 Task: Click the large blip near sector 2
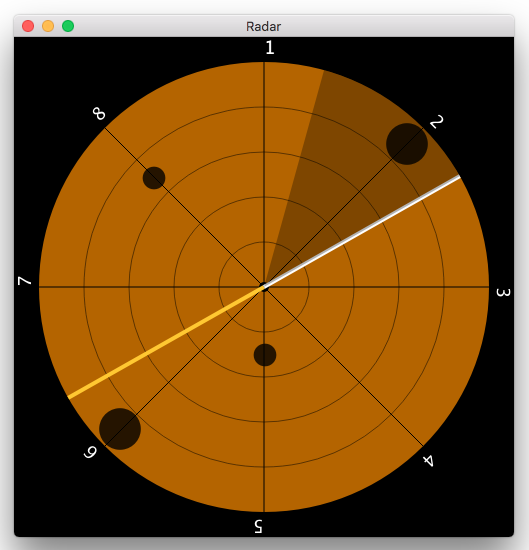coord(407,144)
